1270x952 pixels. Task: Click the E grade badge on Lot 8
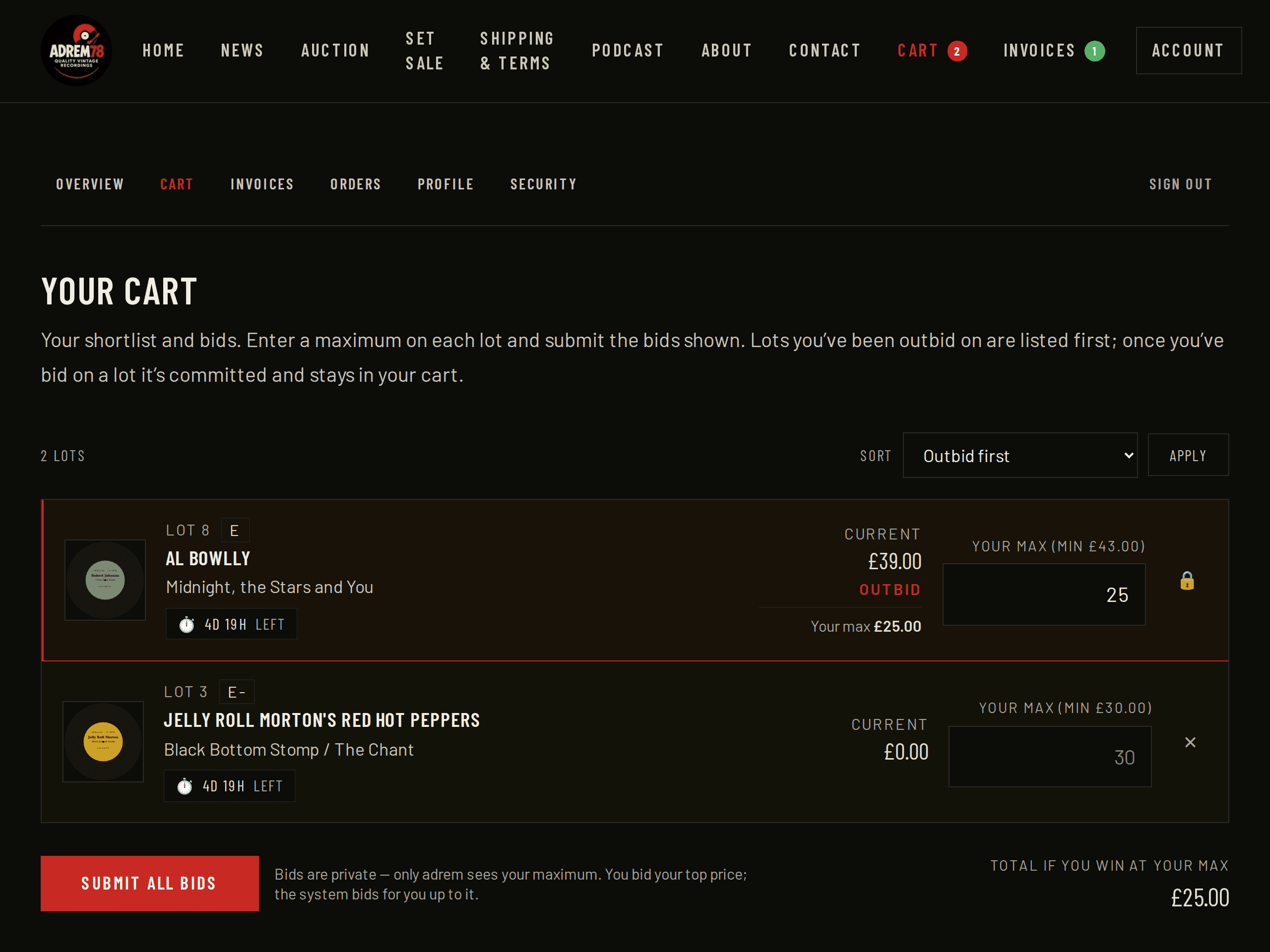[x=235, y=530]
